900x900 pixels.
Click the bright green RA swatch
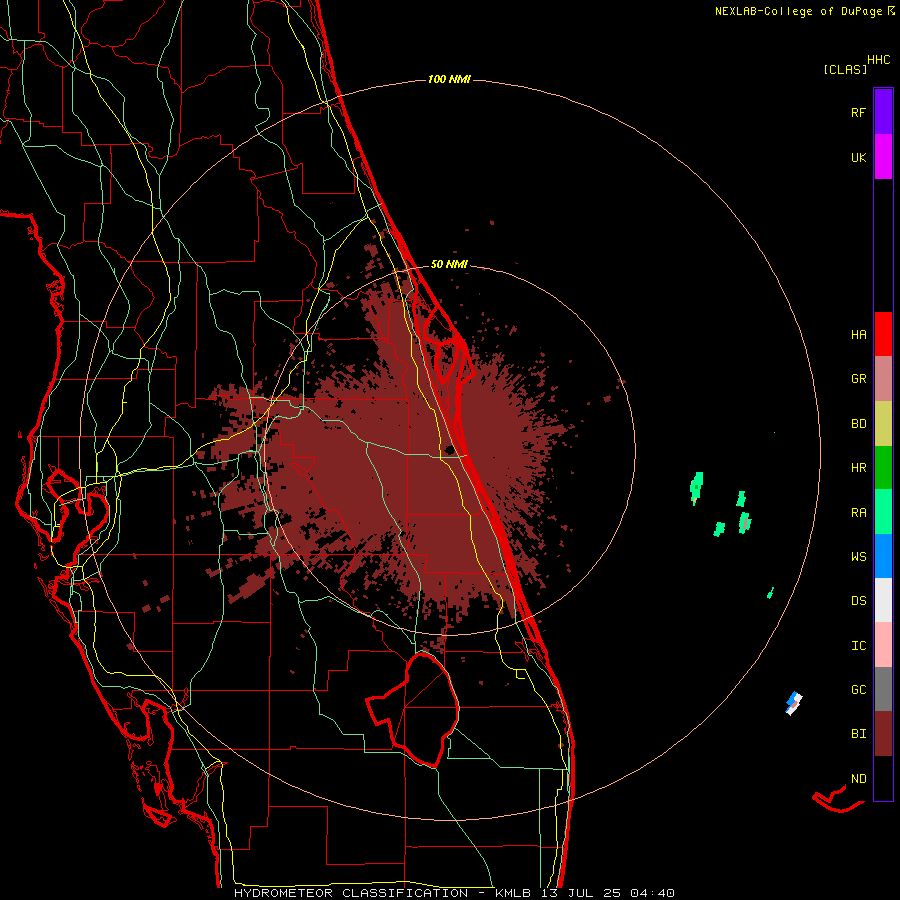point(883,512)
